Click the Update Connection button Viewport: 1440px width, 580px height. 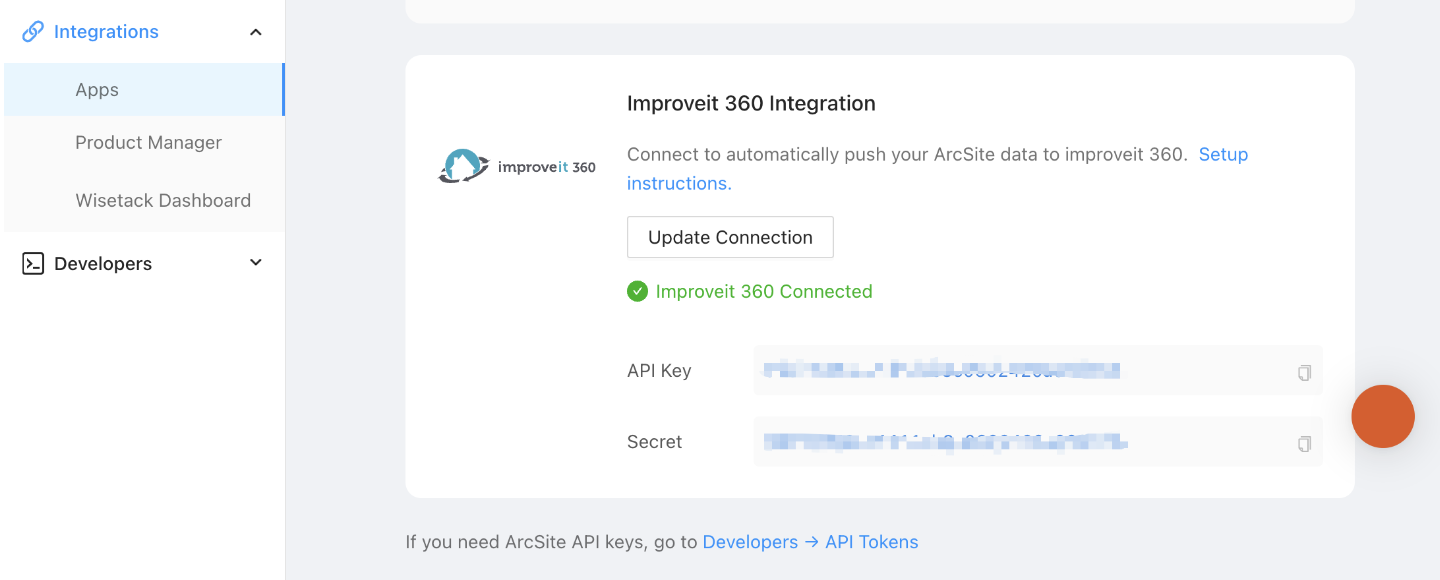tap(730, 237)
